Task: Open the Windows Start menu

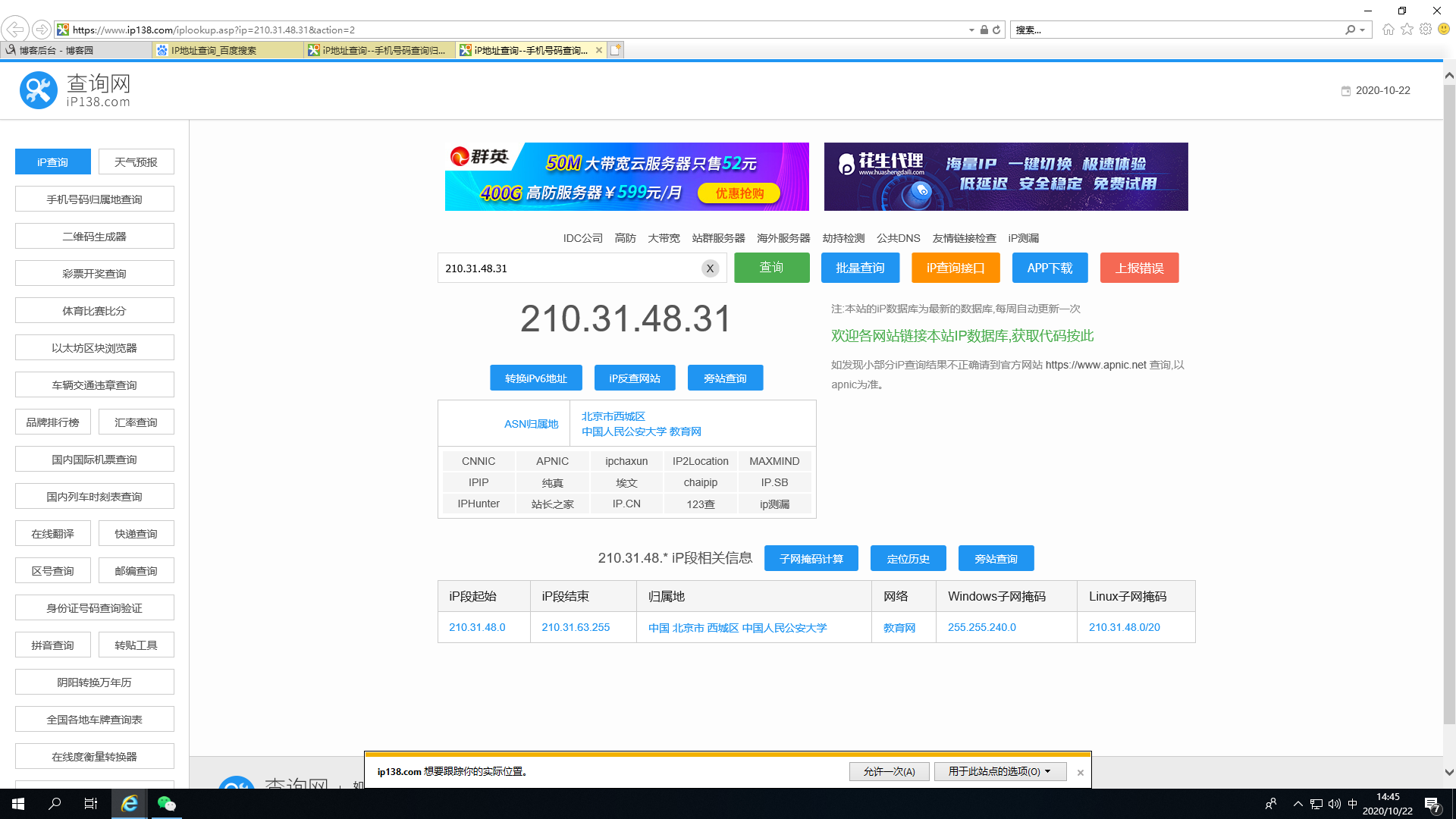Action: [x=18, y=804]
